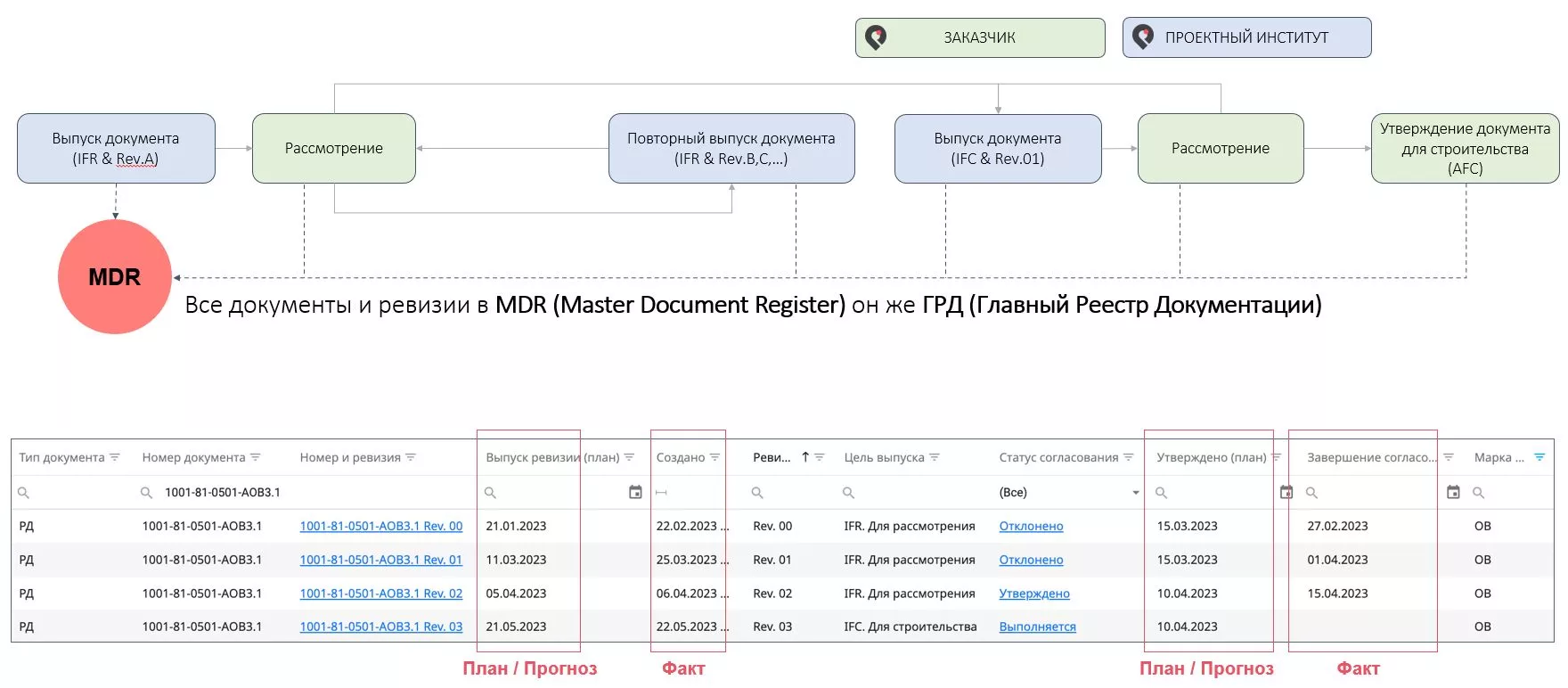Viewport: 1568px width, 688px height.
Task: Click filter icon on Цель выпуска header
Action: (935, 457)
